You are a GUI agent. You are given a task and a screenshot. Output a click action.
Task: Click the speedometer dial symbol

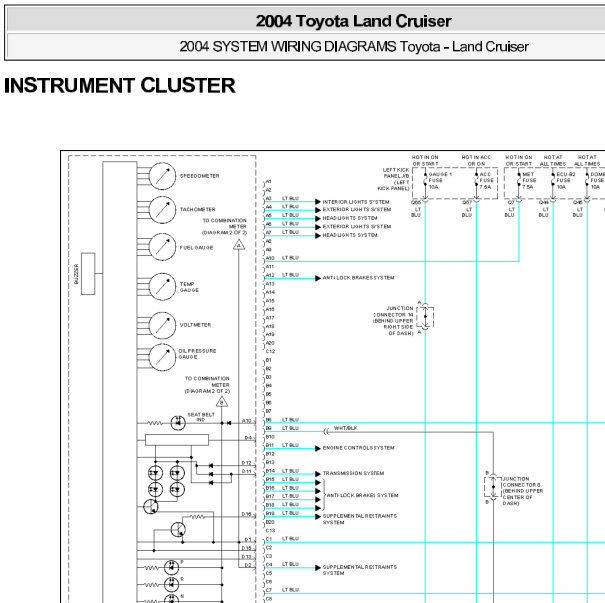click(x=162, y=176)
